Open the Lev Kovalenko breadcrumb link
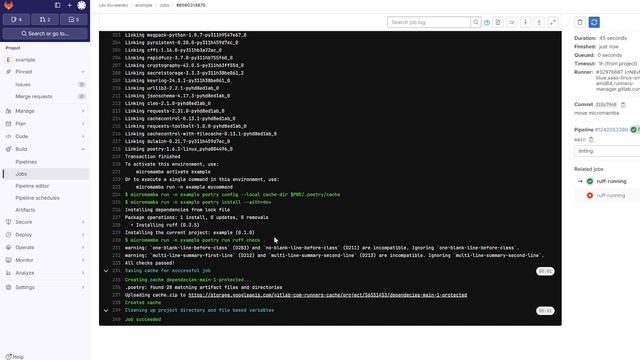This screenshot has height=360, width=640. coord(113,5)
